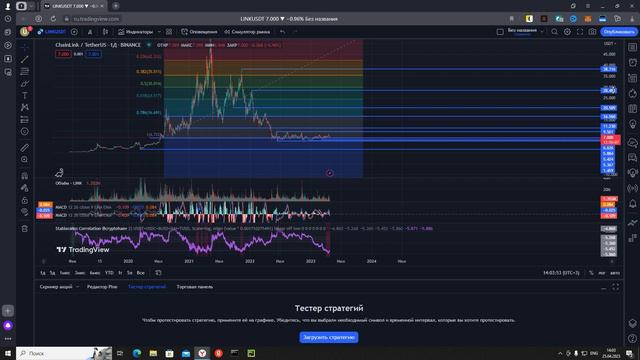Select the ruler measure tool

25,147
